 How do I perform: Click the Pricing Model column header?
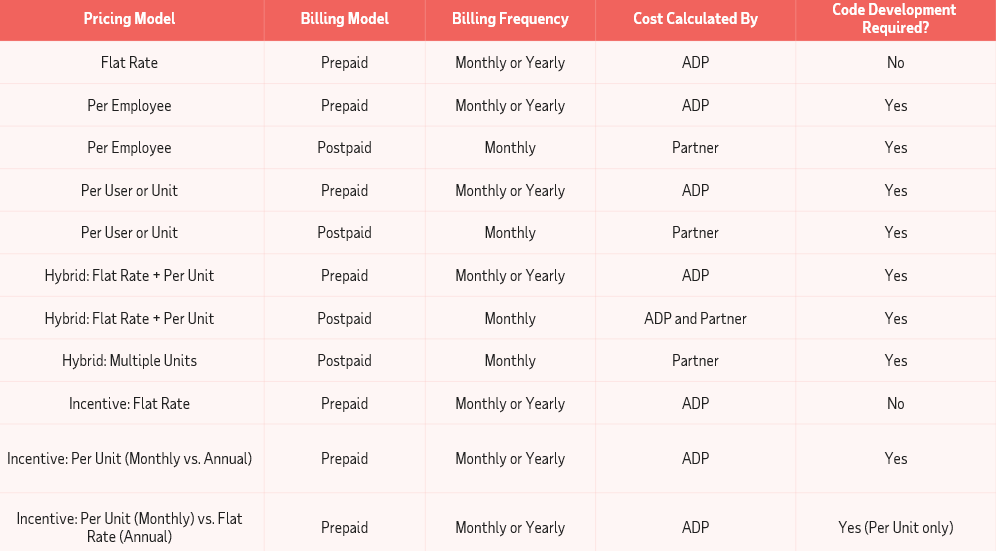[129, 19]
